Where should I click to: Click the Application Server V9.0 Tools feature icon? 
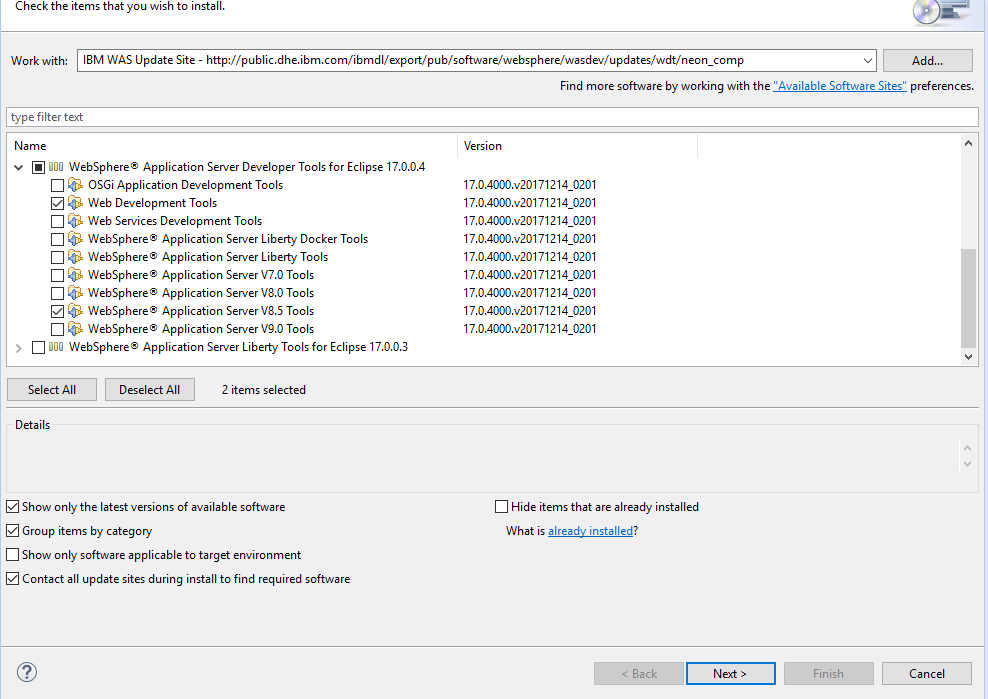[76, 328]
